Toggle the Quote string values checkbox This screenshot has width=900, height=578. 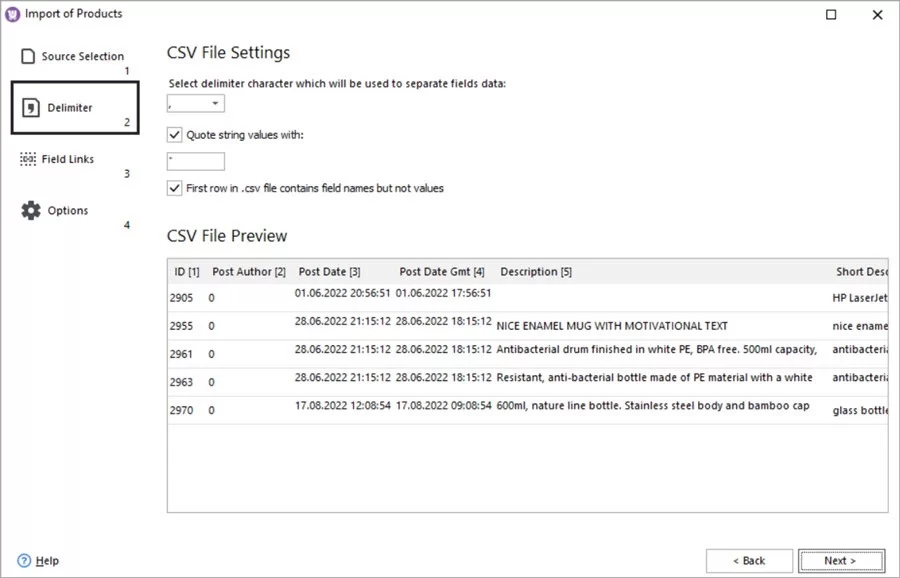(x=174, y=134)
